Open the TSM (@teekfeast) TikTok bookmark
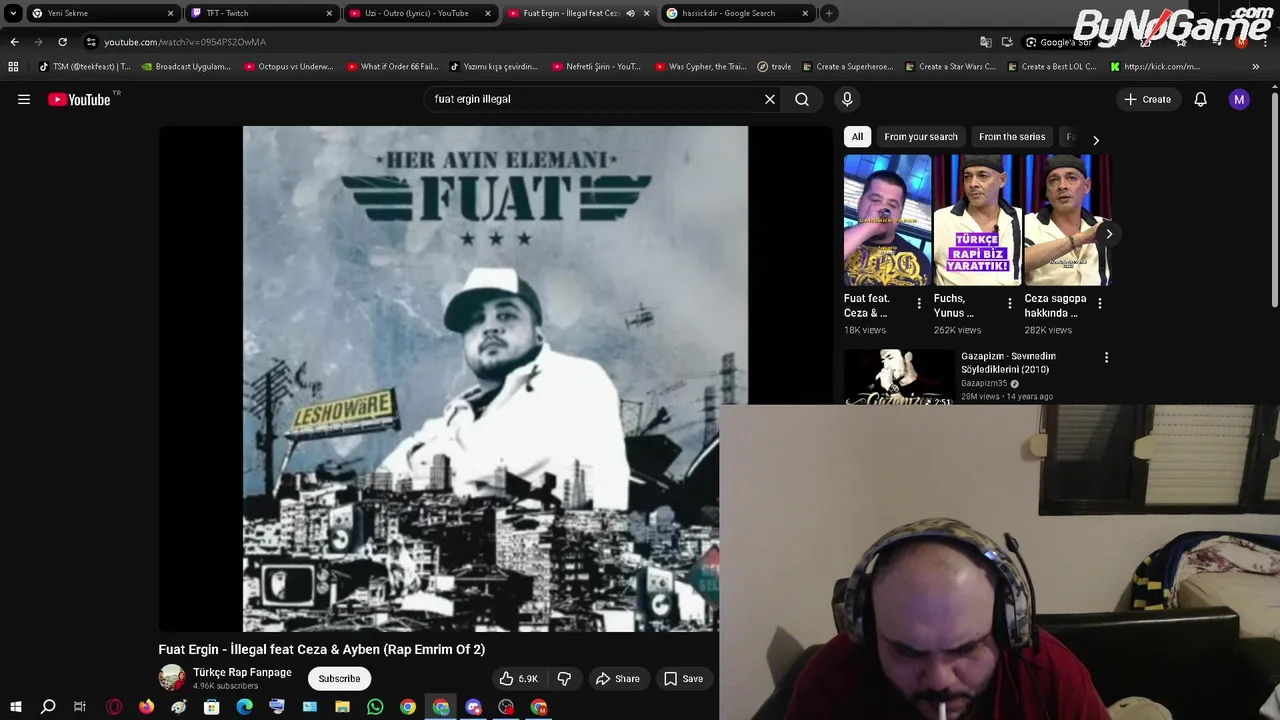1280x720 pixels. point(85,67)
